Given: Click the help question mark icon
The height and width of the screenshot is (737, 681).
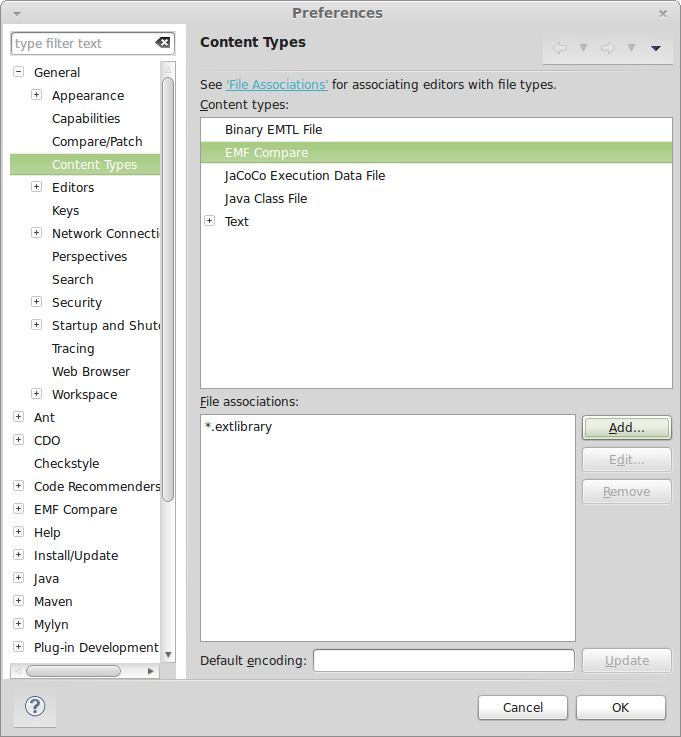Looking at the screenshot, I should click(x=34, y=707).
